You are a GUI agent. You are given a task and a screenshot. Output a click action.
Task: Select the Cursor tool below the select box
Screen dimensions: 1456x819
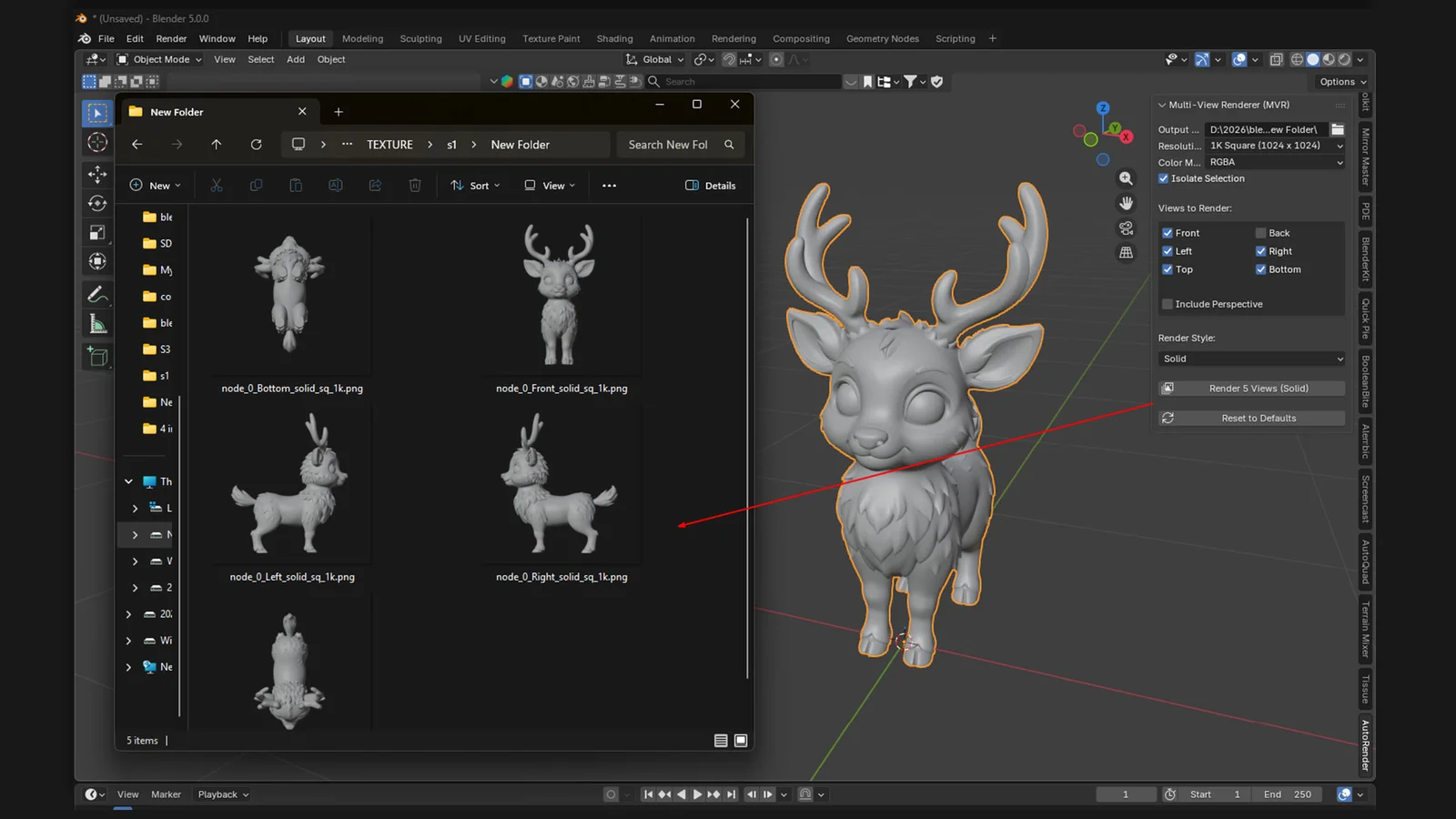tap(96, 142)
